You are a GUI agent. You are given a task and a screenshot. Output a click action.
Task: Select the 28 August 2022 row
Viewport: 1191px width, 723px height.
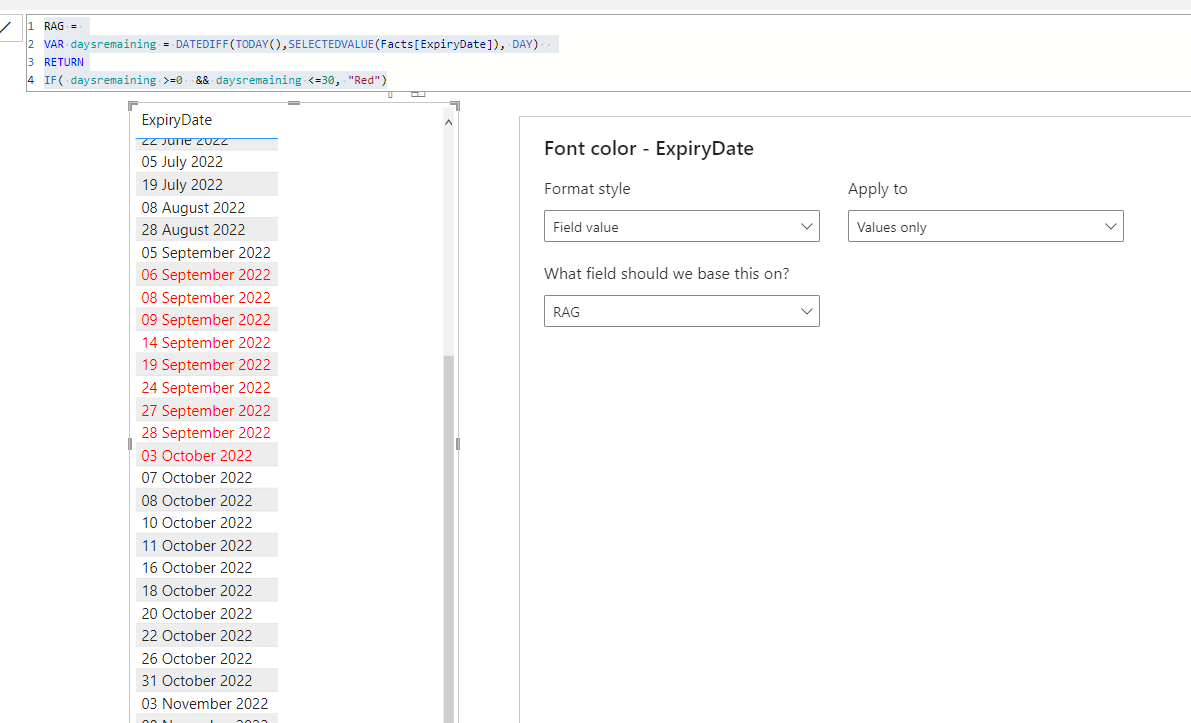coord(207,229)
